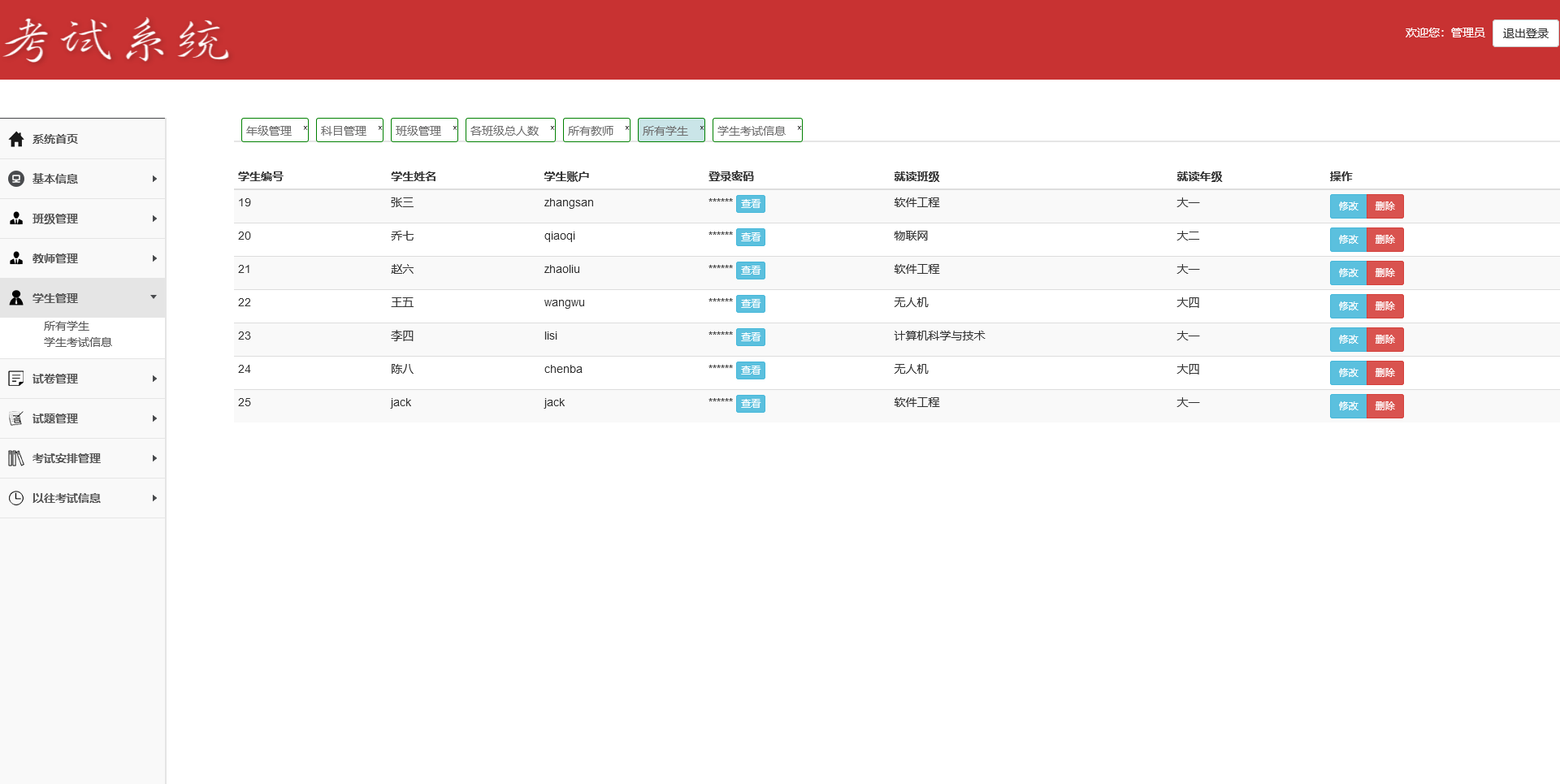Click 删除 for student 王五
The image size is (1560, 784).
(1385, 306)
